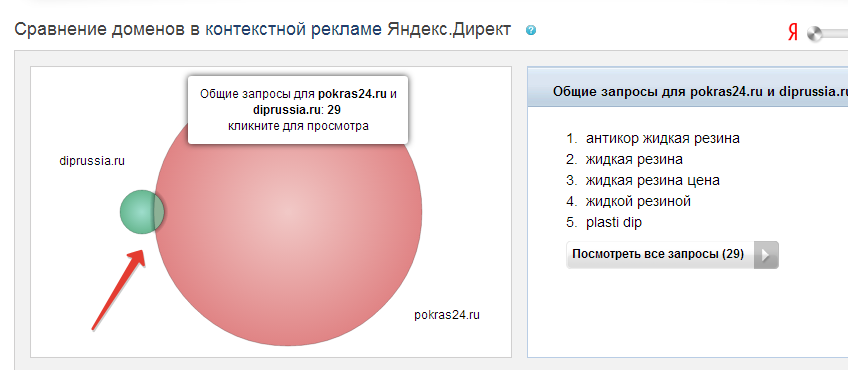Click the tooltip showing 29 common queries

(298, 110)
